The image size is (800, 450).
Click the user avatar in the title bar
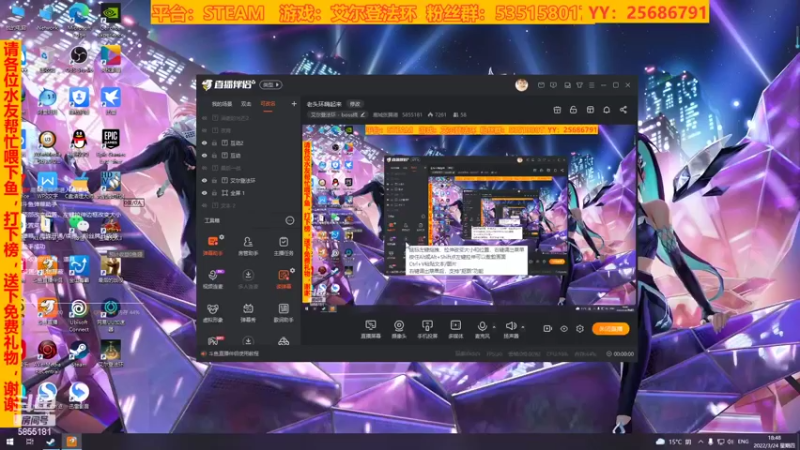coord(521,85)
